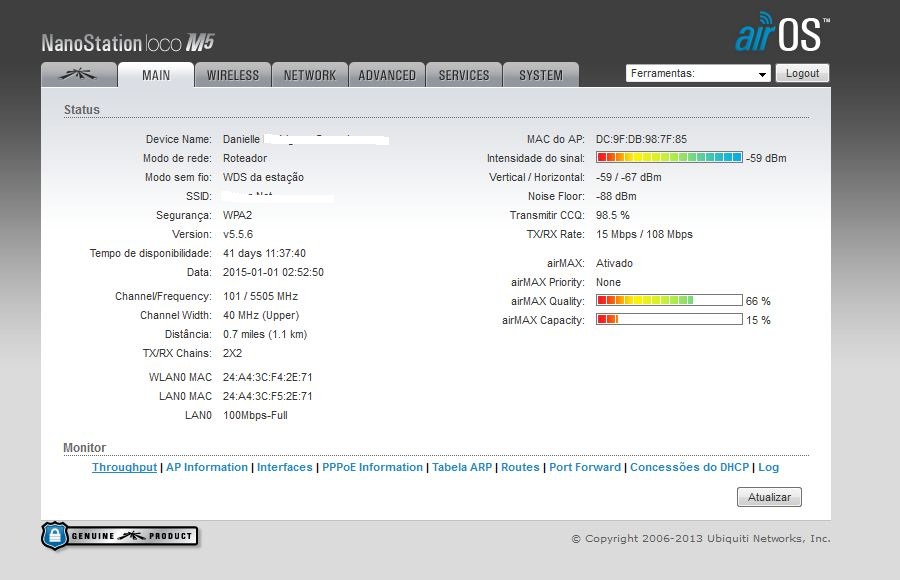Click the rate value 15 Mbps / 108 Mbps
This screenshot has width=900, height=580.
[644, 234]
